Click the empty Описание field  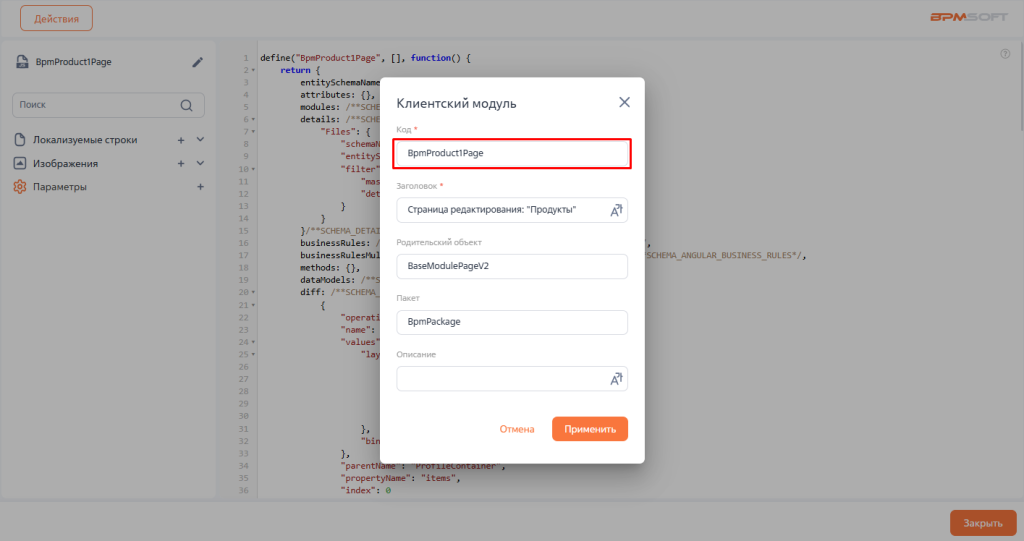[x=512, y=378]
